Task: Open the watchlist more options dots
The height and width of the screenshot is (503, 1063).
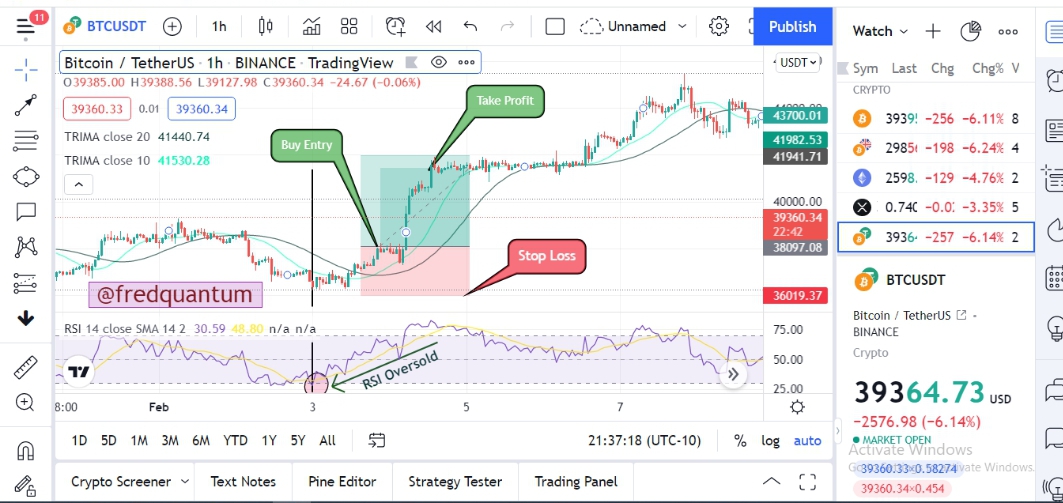Action: click(x=1008, y=31)
